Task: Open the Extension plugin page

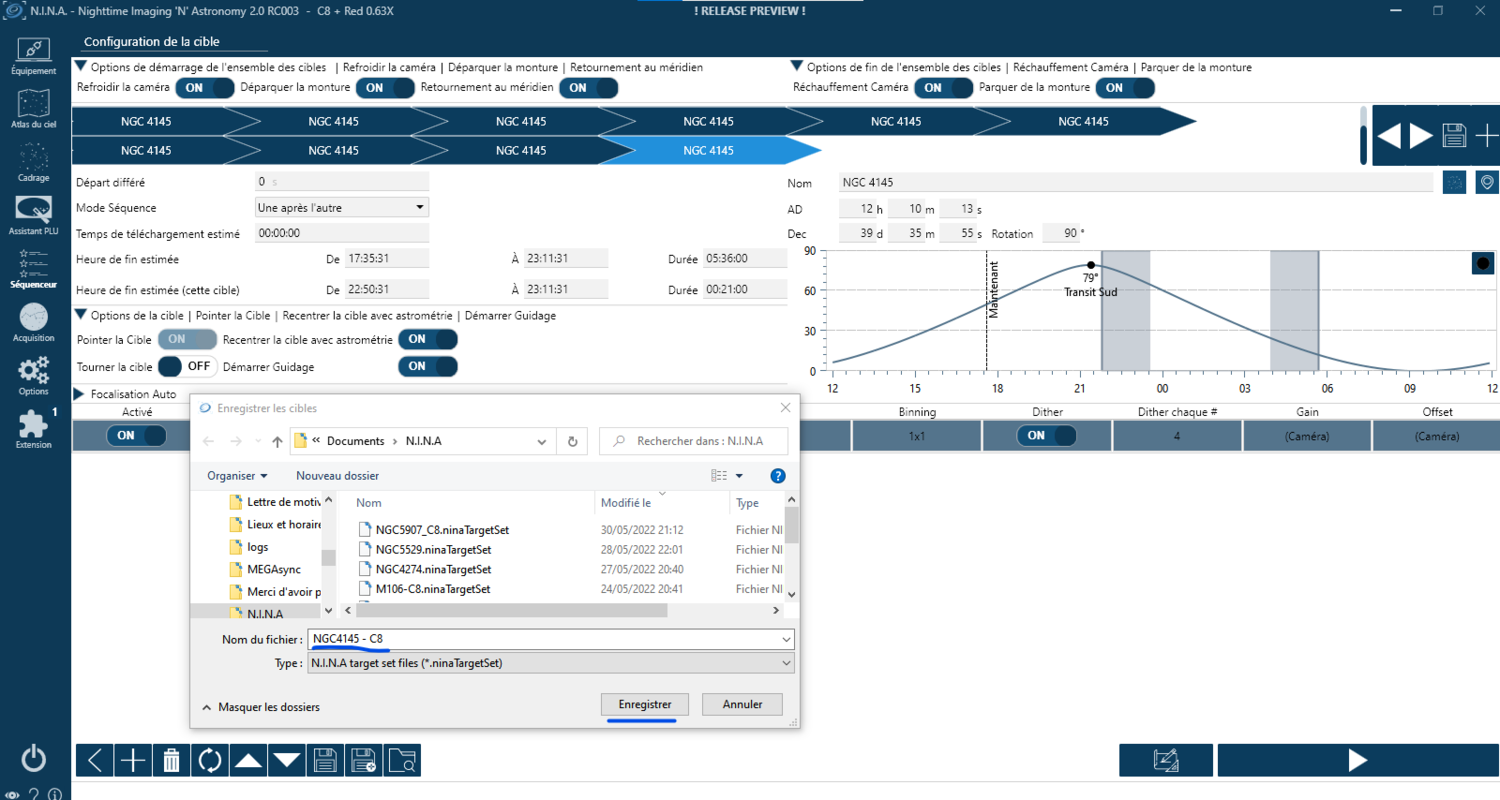Action: click(x=34, y=429)
